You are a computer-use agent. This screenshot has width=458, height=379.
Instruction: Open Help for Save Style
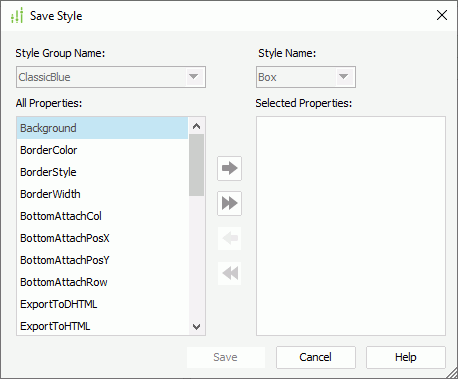(x=406, y=357)
